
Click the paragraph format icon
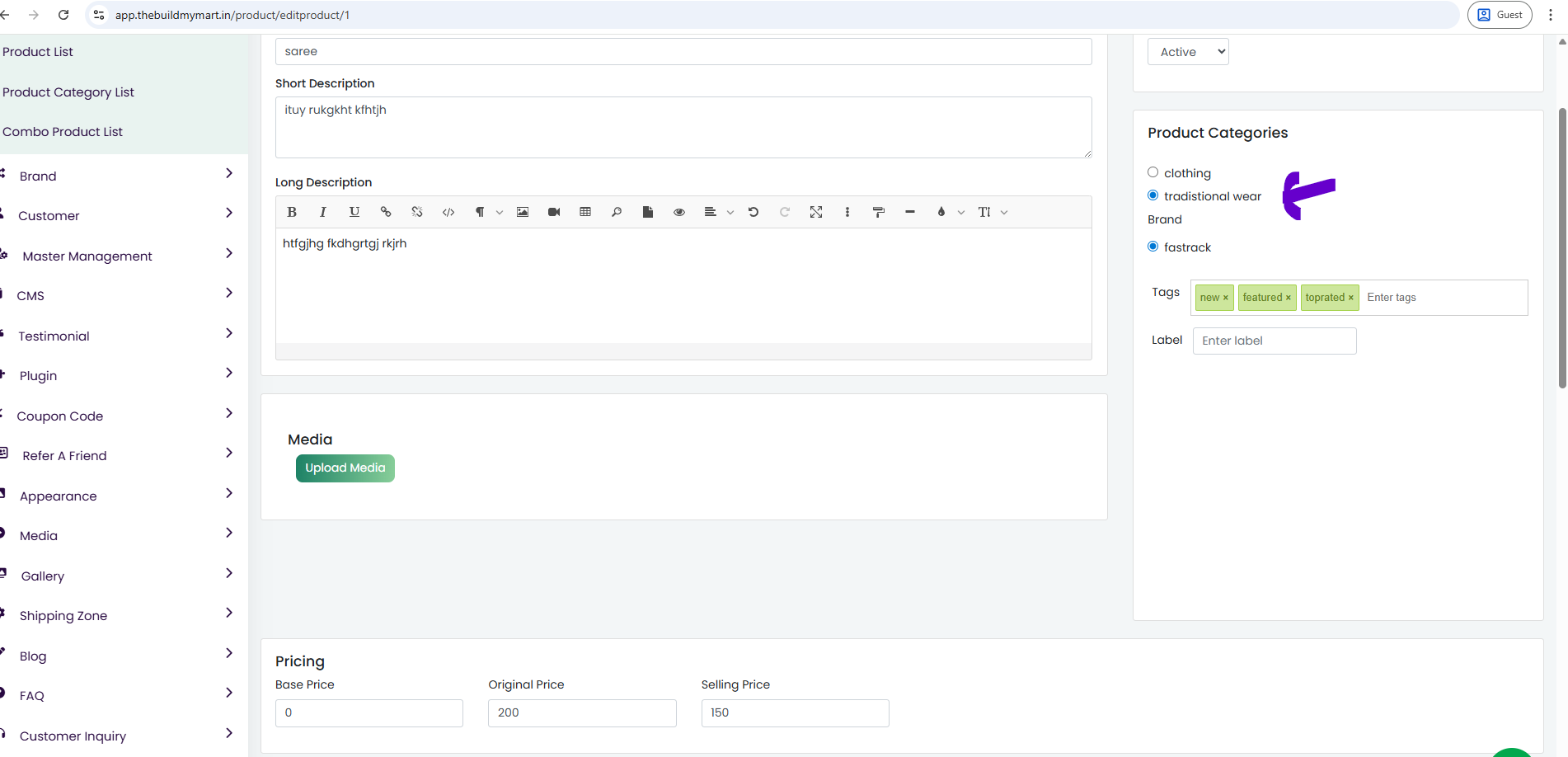[x=480, y=212]
